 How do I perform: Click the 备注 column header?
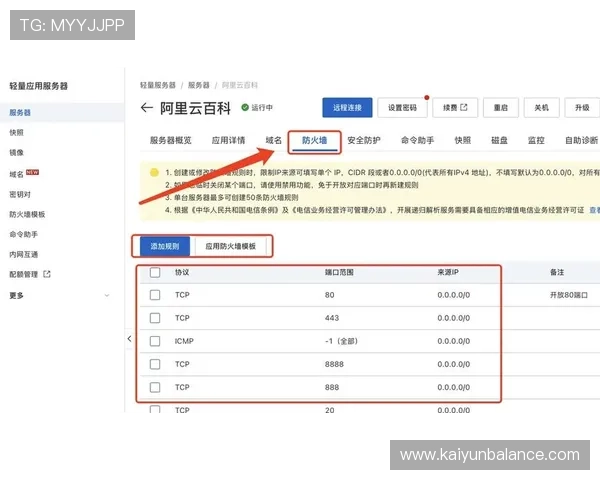tap(557, 272)
